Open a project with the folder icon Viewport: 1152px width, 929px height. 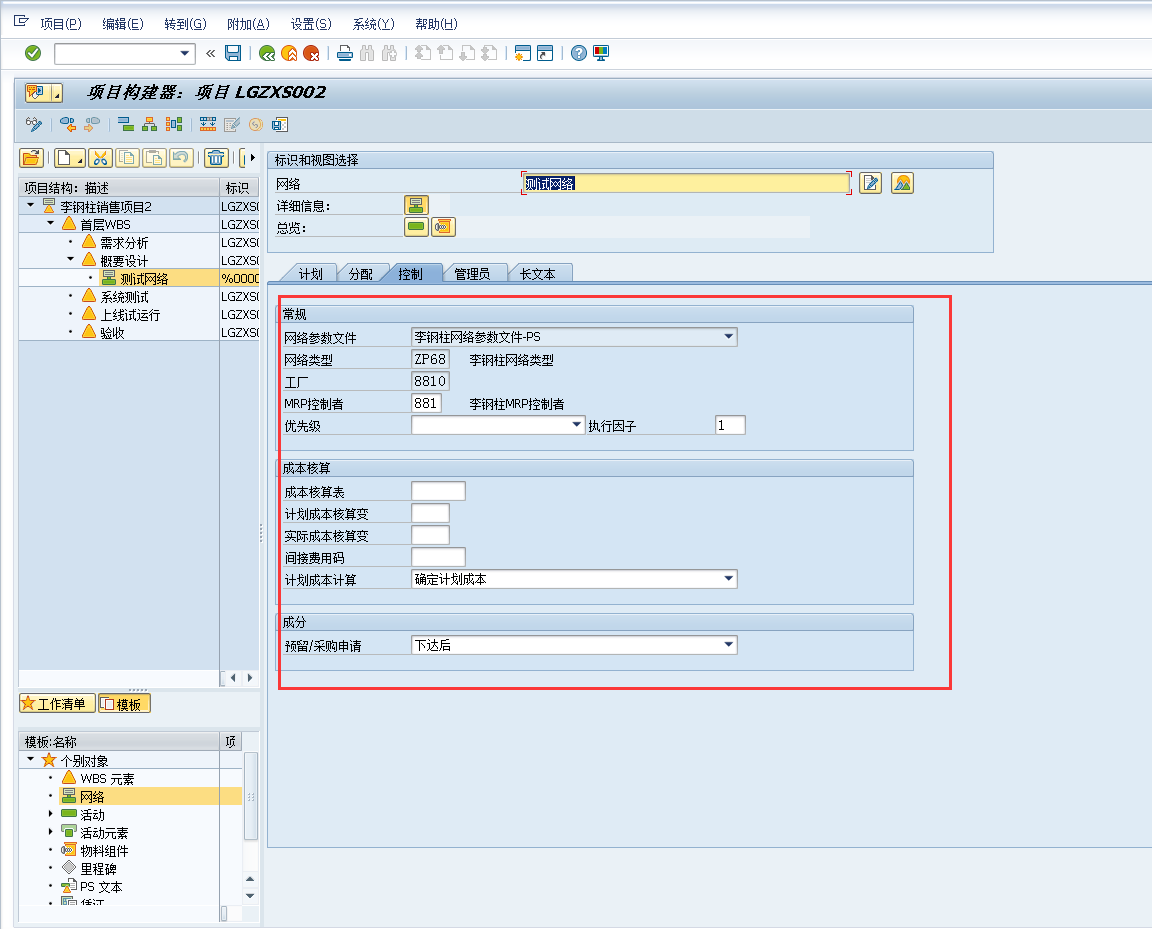[x=30, y=157]
